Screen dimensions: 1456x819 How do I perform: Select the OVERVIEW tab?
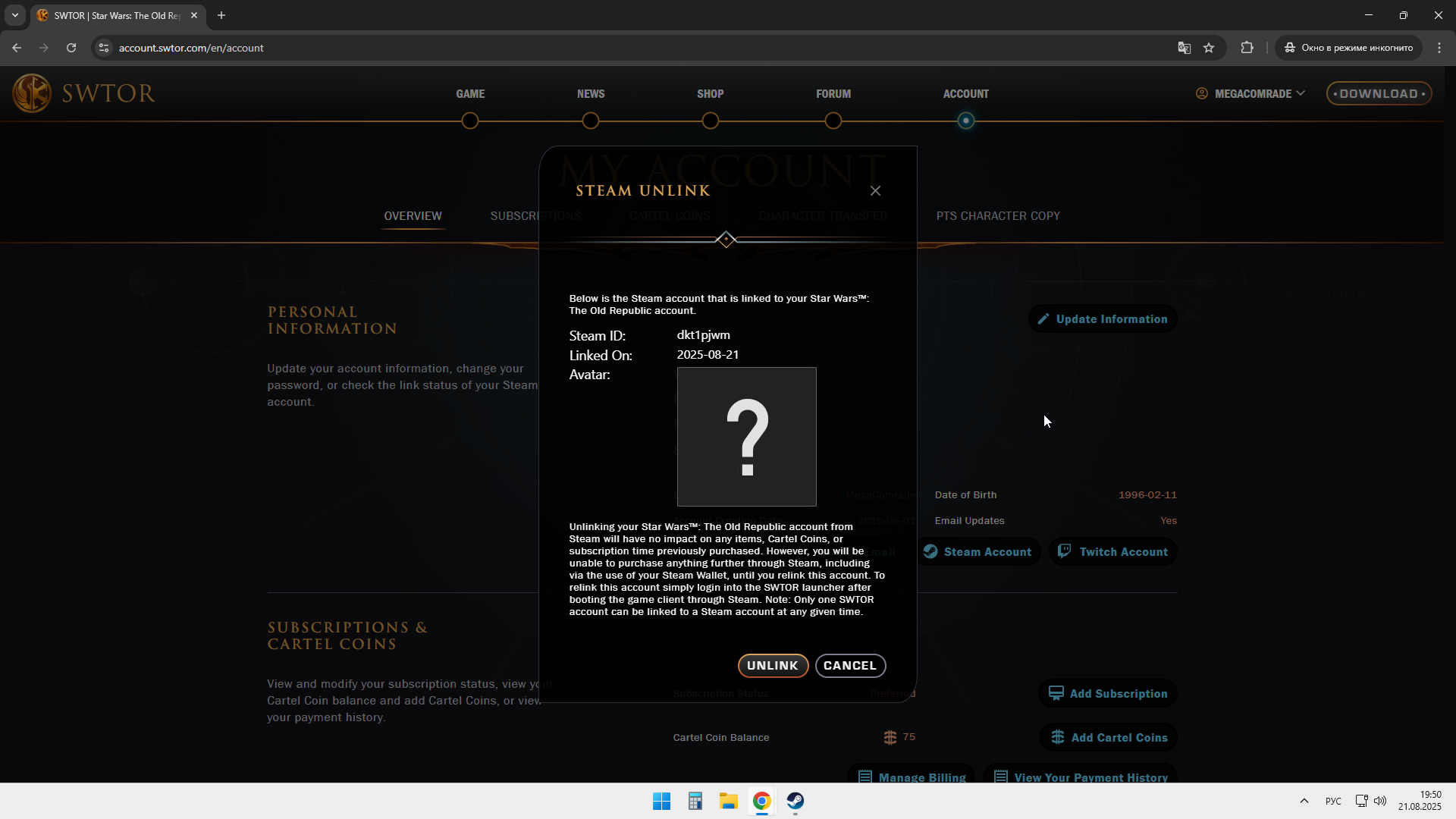413,216
